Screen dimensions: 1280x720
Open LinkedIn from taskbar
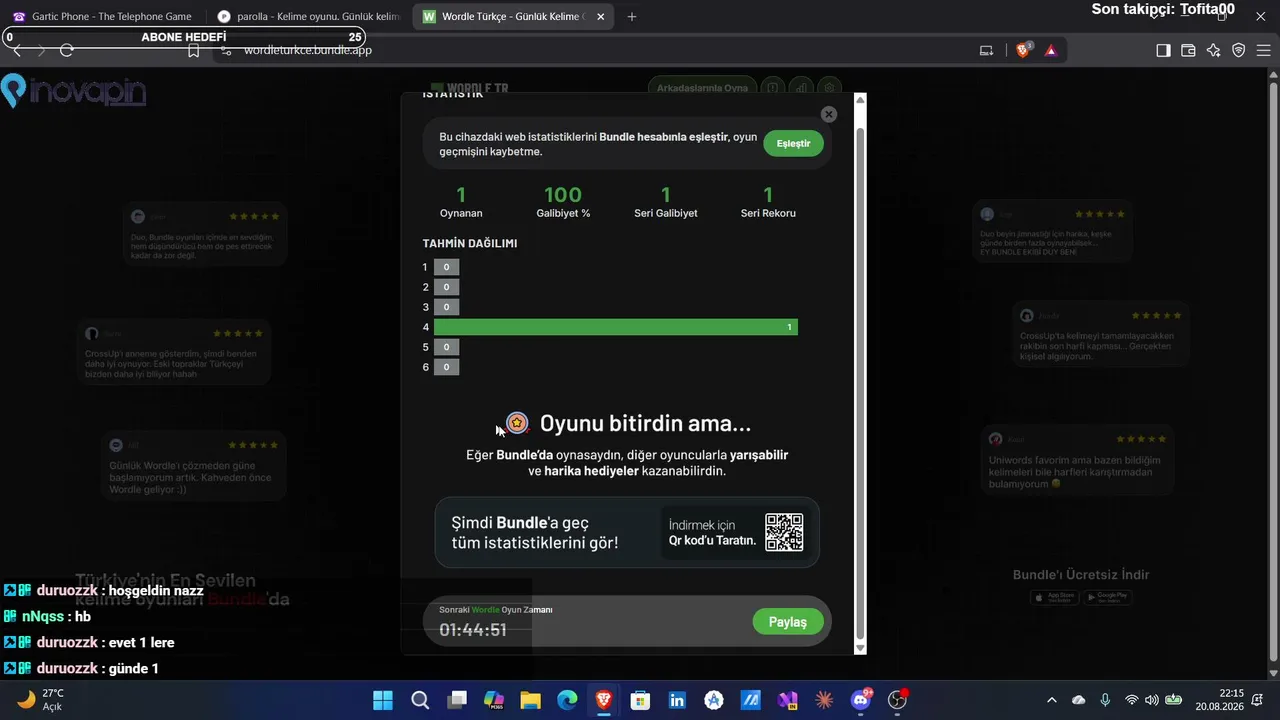pos(677,700)
